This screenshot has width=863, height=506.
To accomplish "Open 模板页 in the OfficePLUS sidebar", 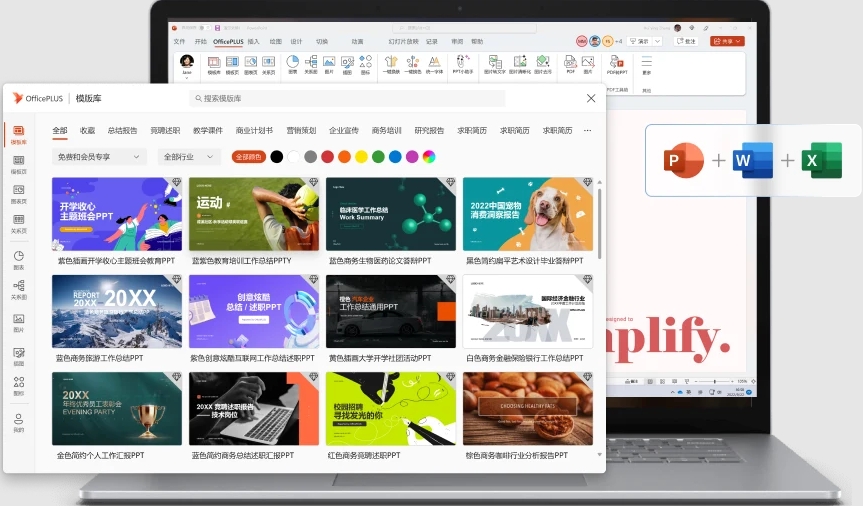I will 18,164.
